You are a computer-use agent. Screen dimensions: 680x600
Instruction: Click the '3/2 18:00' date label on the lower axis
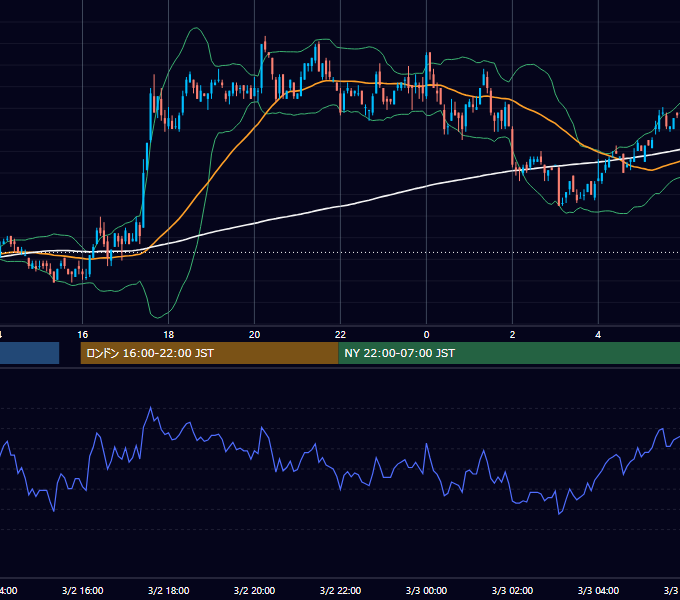tap(168, 590)
